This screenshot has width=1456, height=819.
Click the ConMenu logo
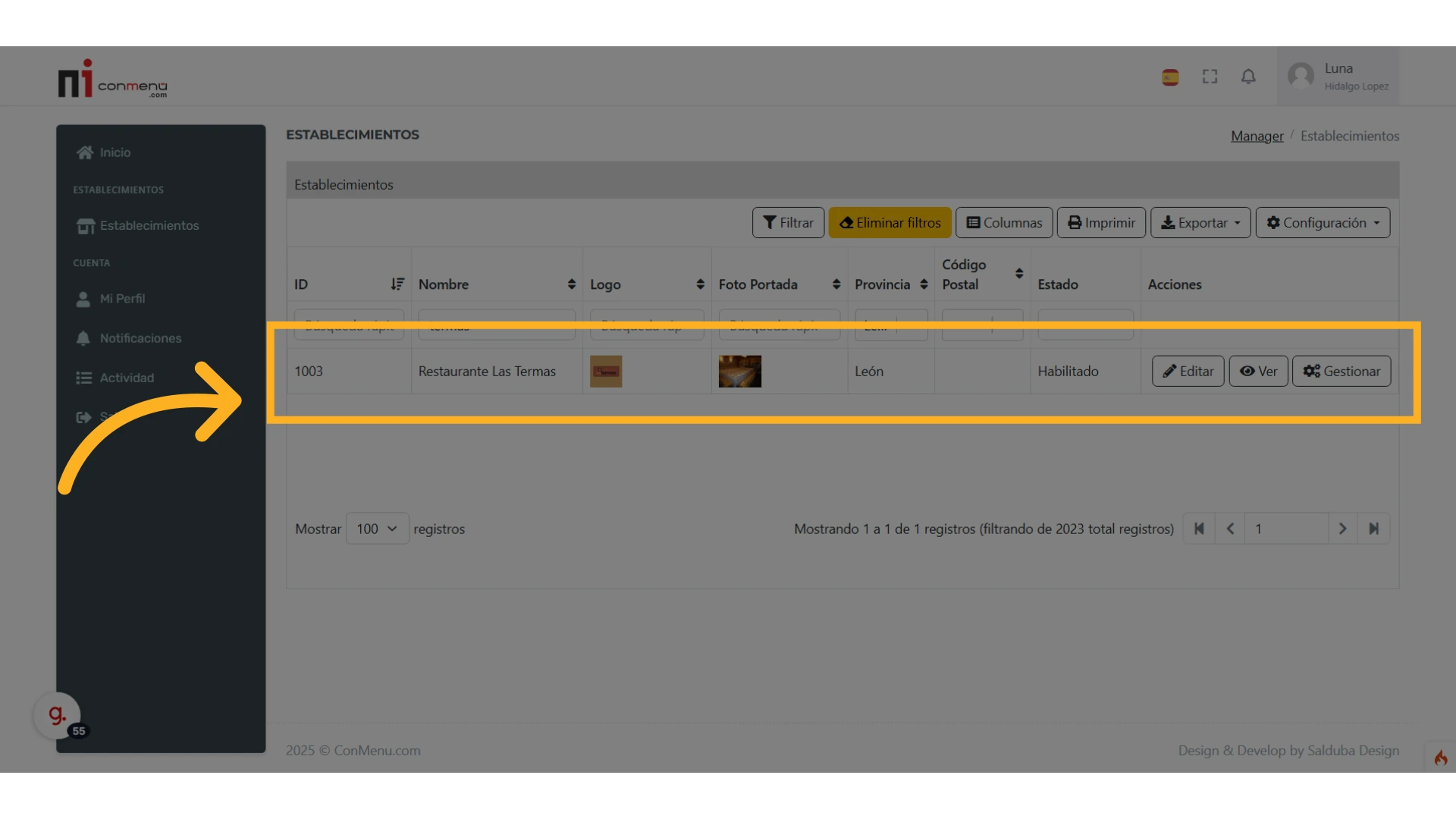[x=112, y=80]
